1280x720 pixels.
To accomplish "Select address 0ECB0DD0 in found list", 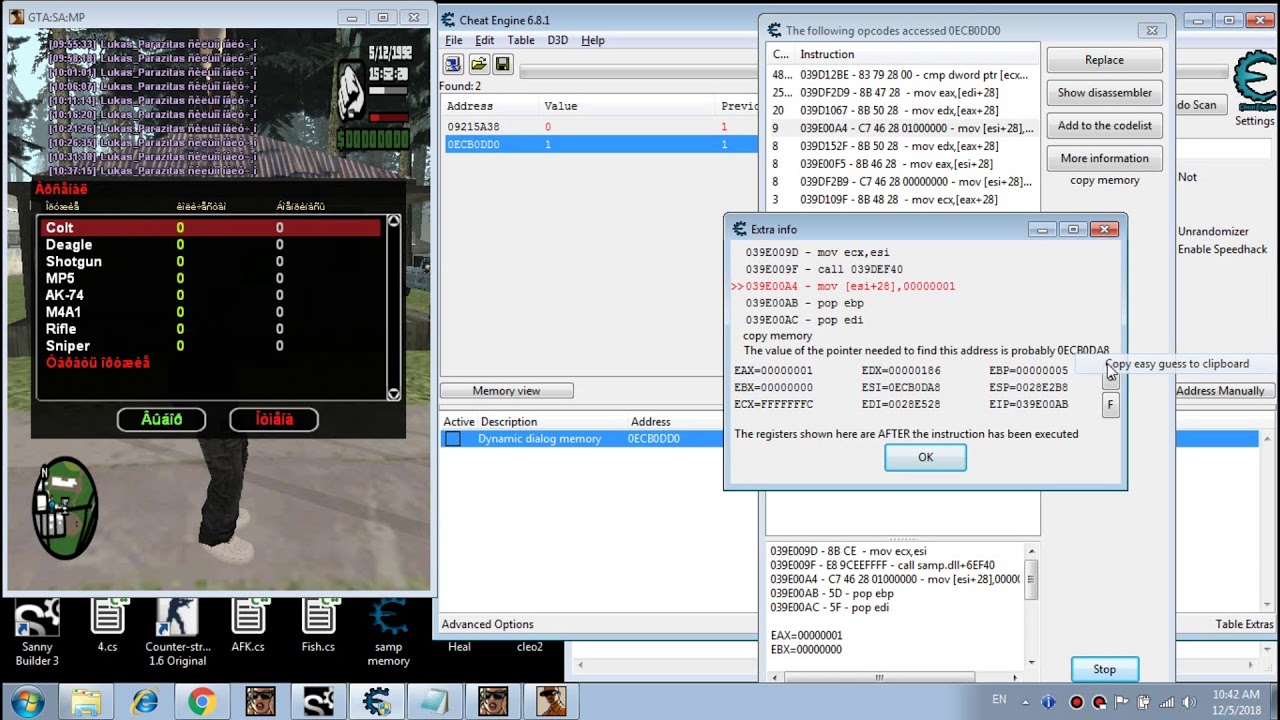I will 599,144.
